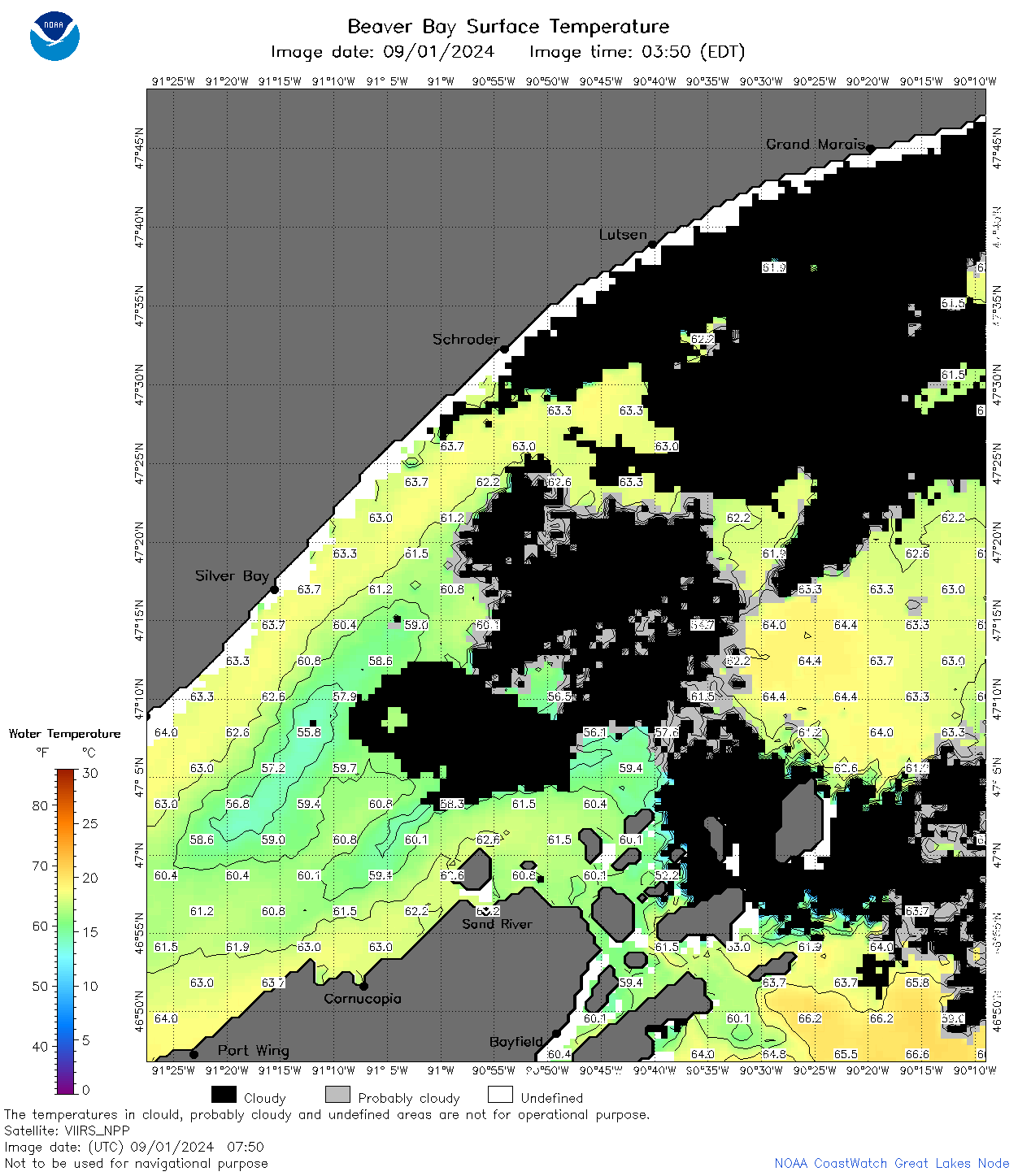Click the 'Cloudy' legend label next to black swatch
The width and height of the screenshot is (1018, 1176).
[x=265, y=1098]
